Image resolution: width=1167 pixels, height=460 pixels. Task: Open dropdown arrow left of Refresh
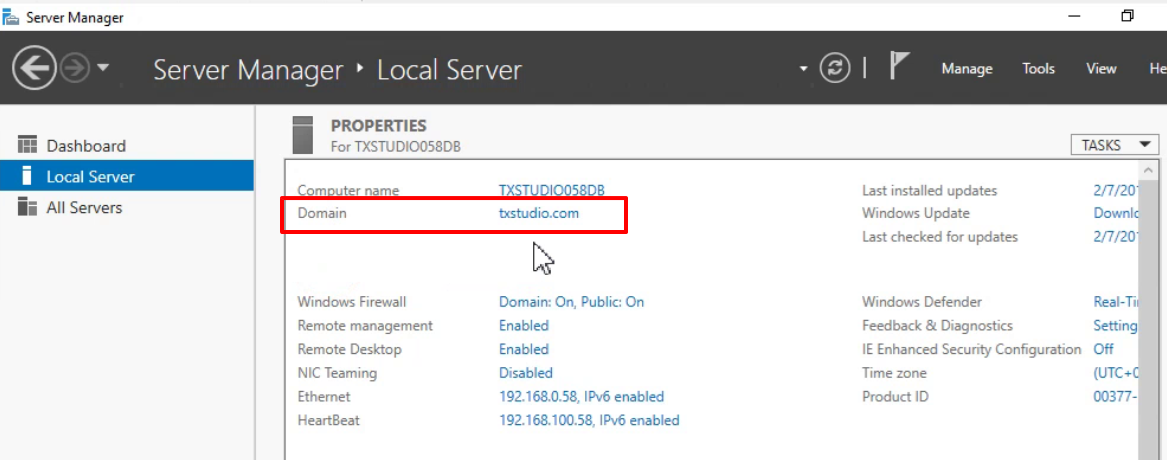(x=803, y=69)
